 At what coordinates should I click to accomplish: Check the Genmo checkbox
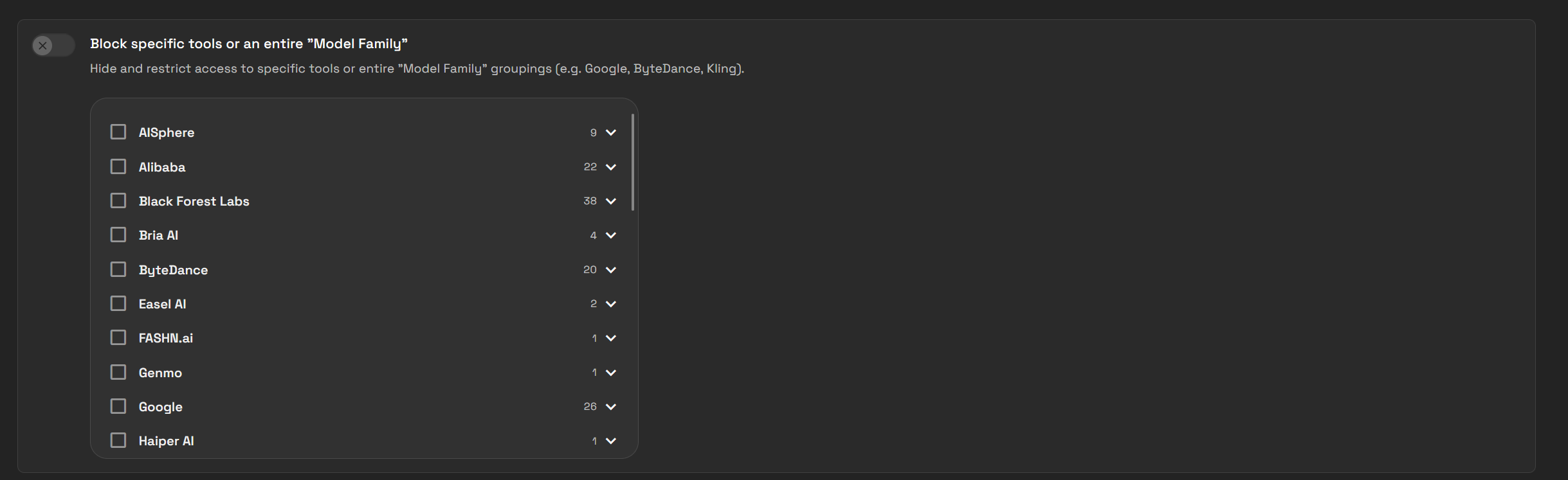[118, 371]
